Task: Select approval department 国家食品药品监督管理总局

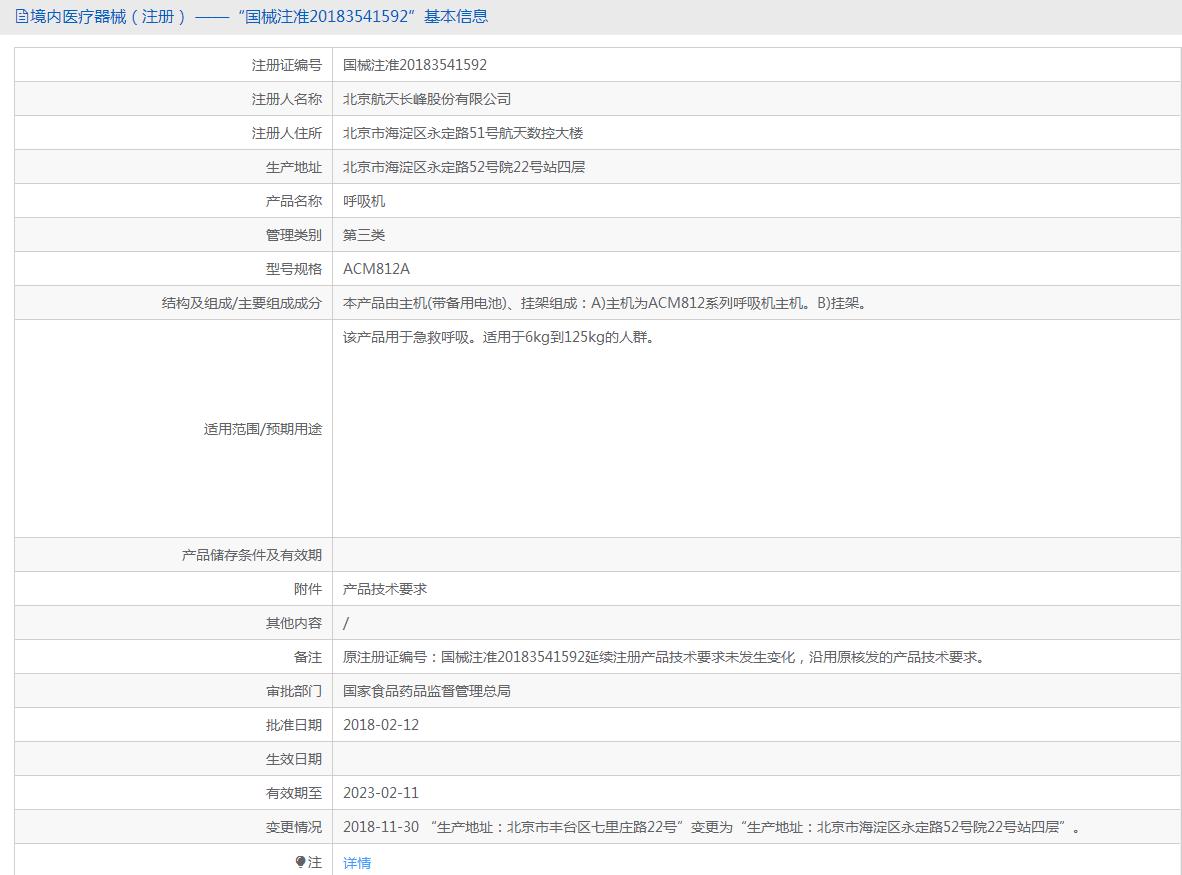Action: [427, 690]
